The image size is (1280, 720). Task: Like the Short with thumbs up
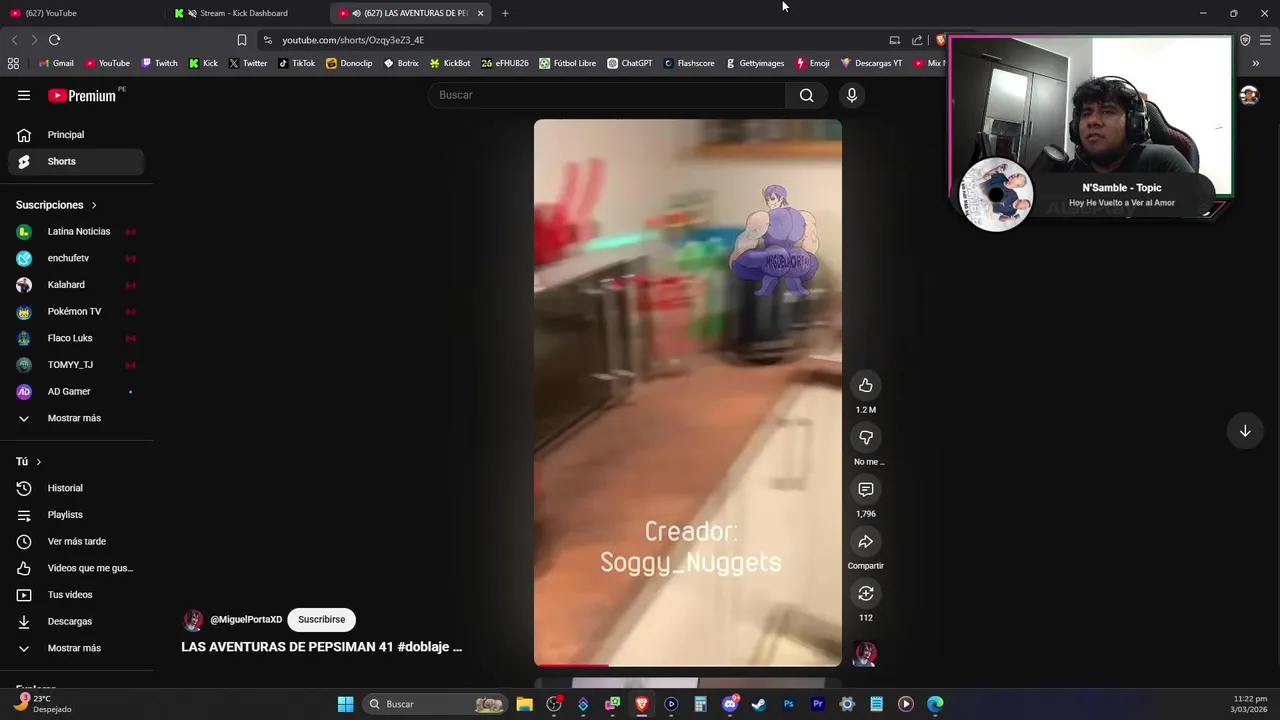(866, 386)
